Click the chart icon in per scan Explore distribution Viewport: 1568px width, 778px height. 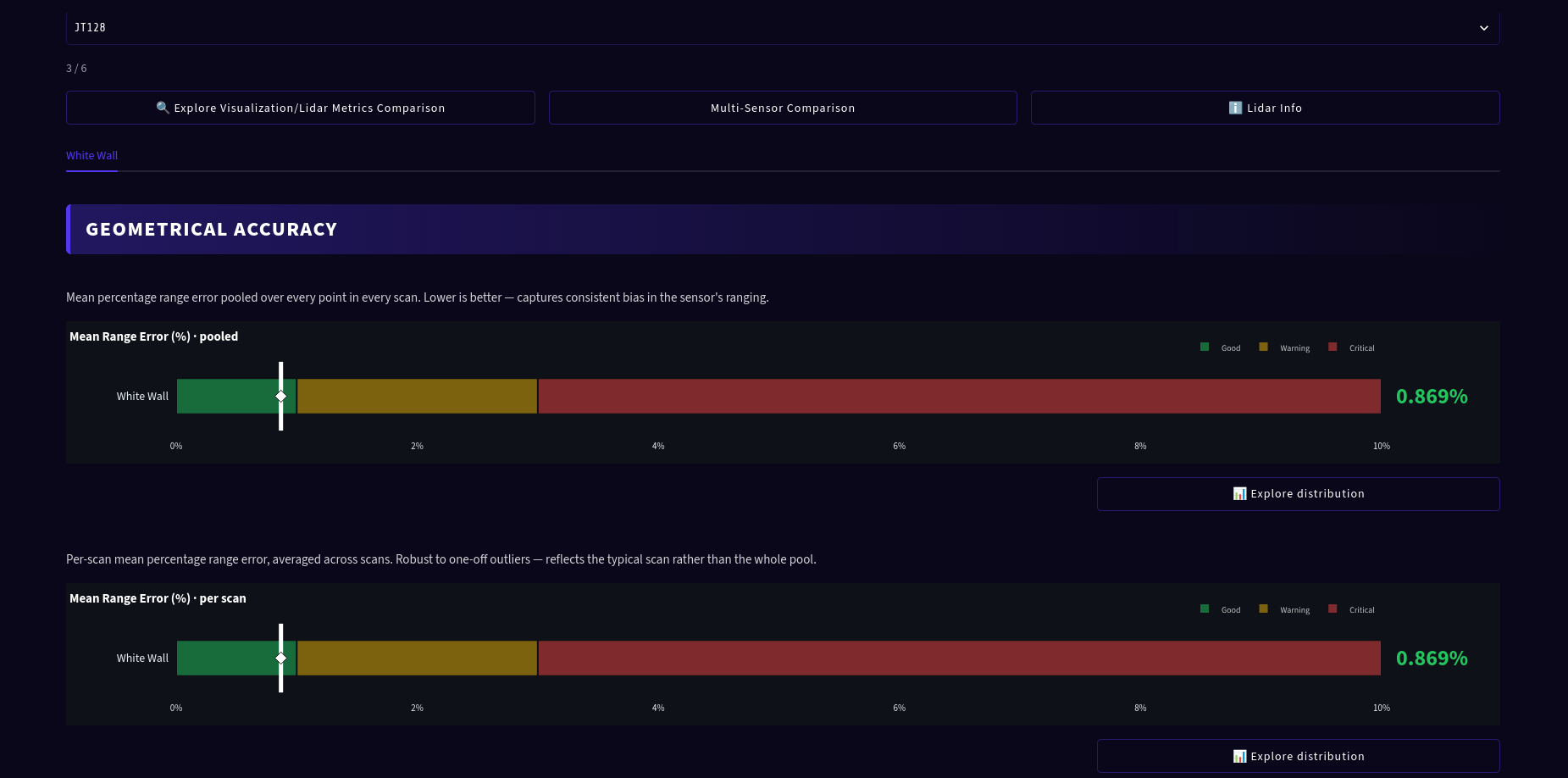point(1239,756)
